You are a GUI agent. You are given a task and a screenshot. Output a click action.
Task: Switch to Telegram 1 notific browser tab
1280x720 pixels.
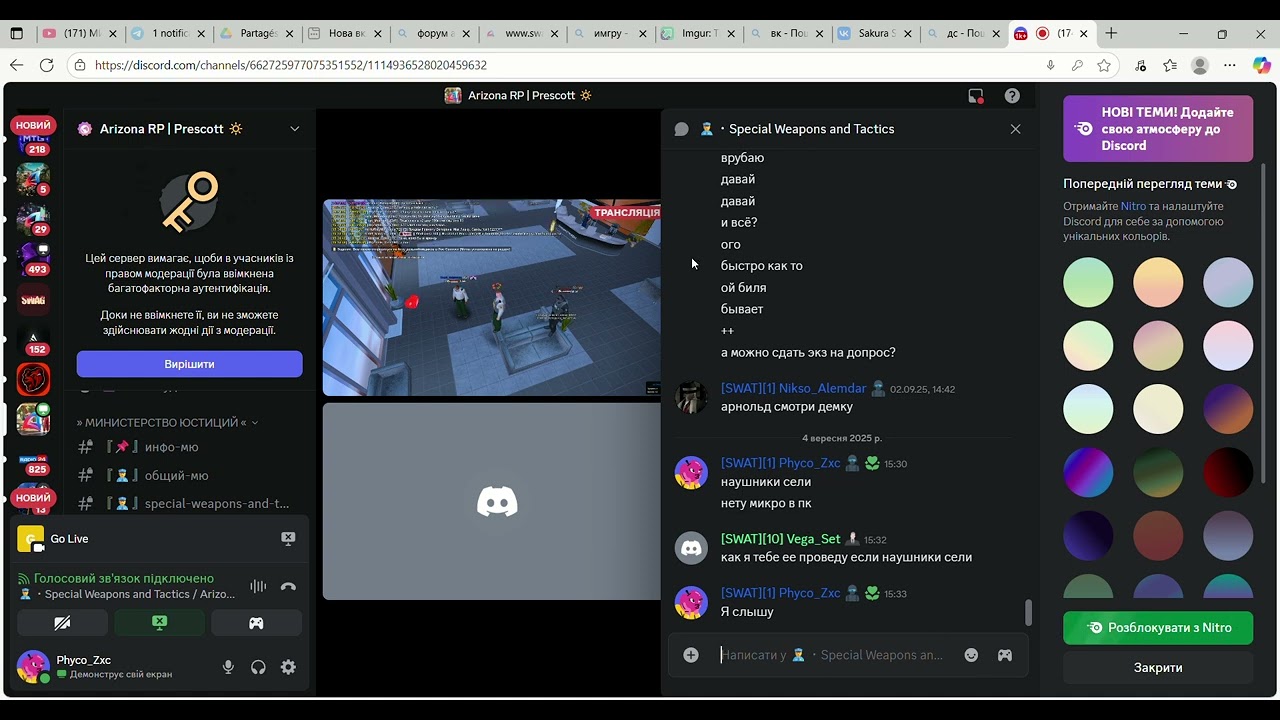click(168, 33)
